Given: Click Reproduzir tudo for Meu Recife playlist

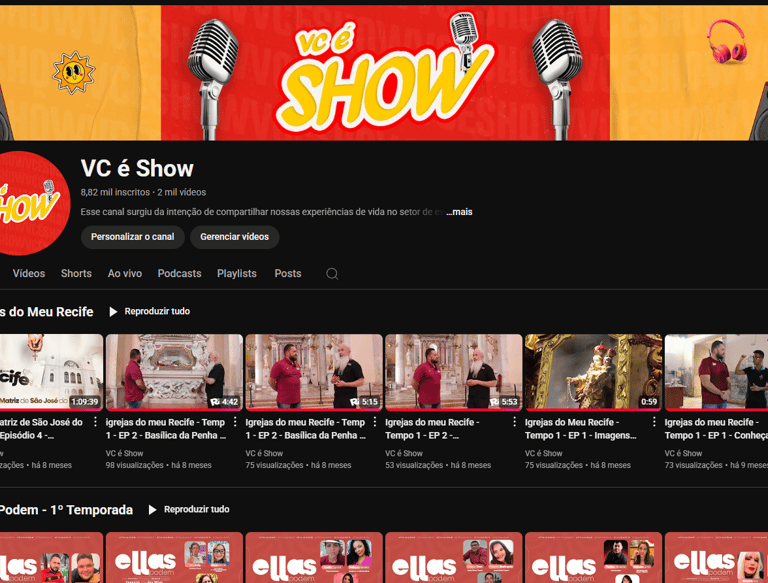Looking at the screenshot, I should pos(157,312).
